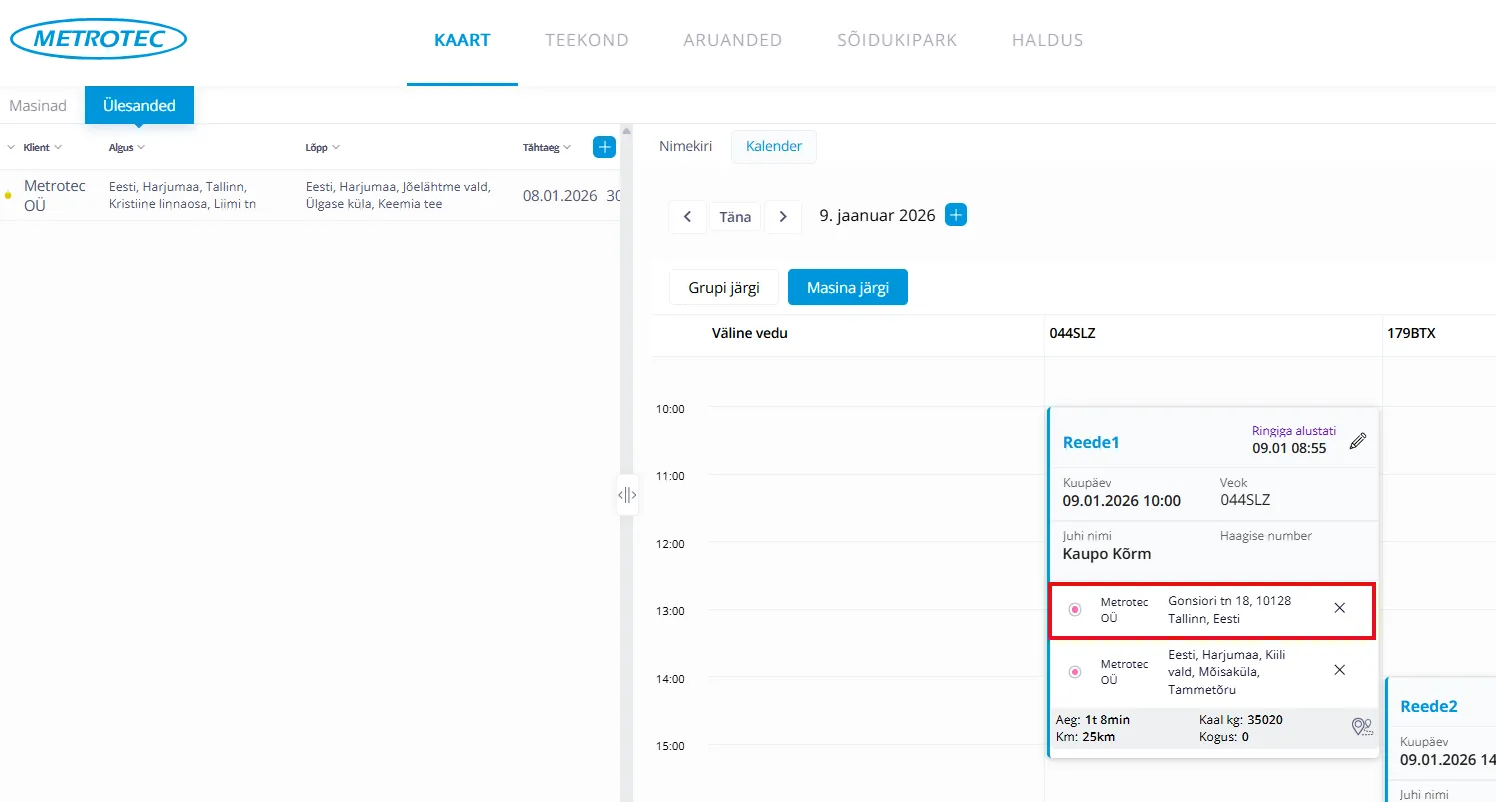The height and width of the screenshot is (802, 1496).
Task: Go to next day arrow
Action: (783, 217)
